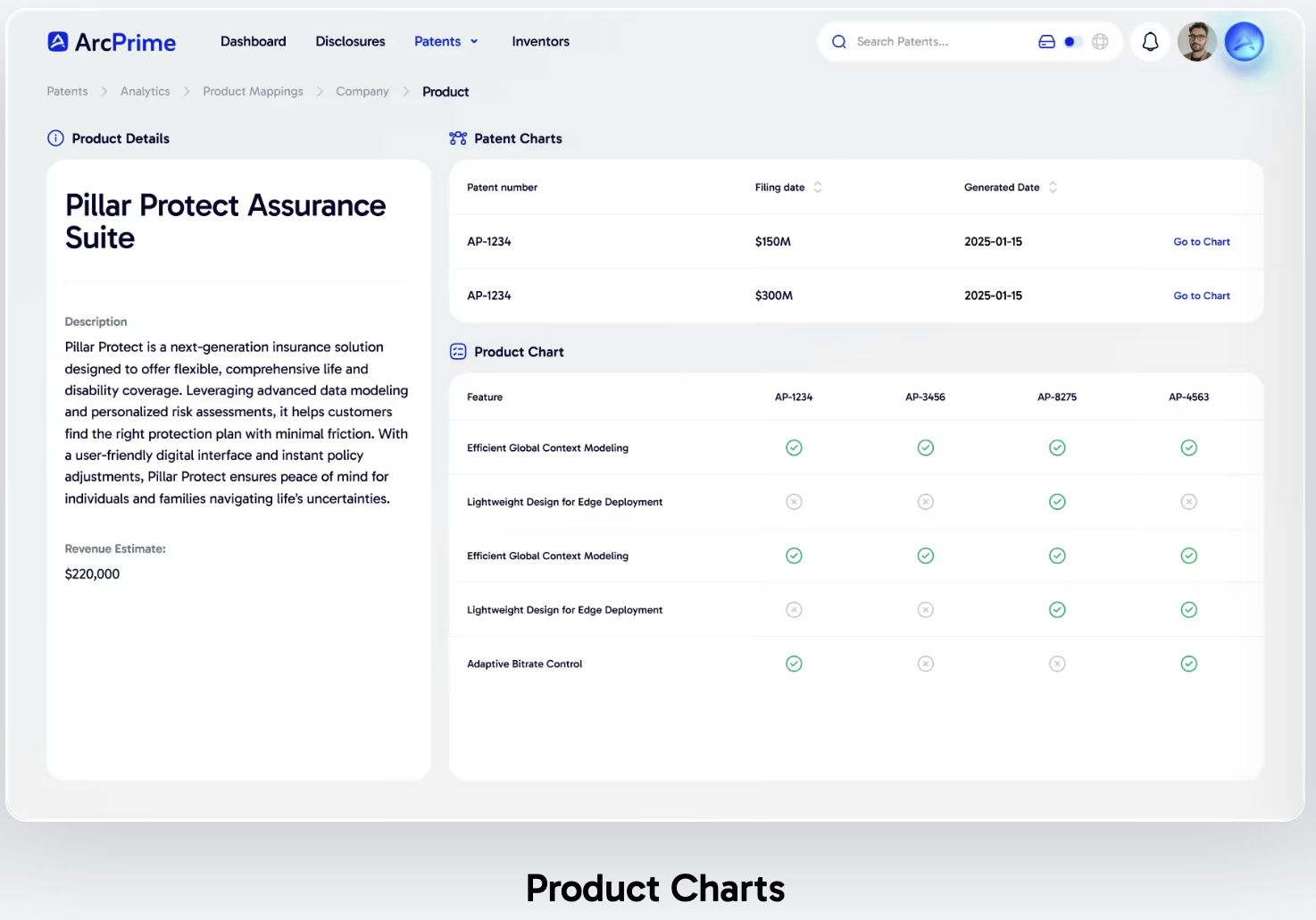Navigate to Analytics breadcrumb
Viewport: 1316px width, 920px height.
[145, 91]
